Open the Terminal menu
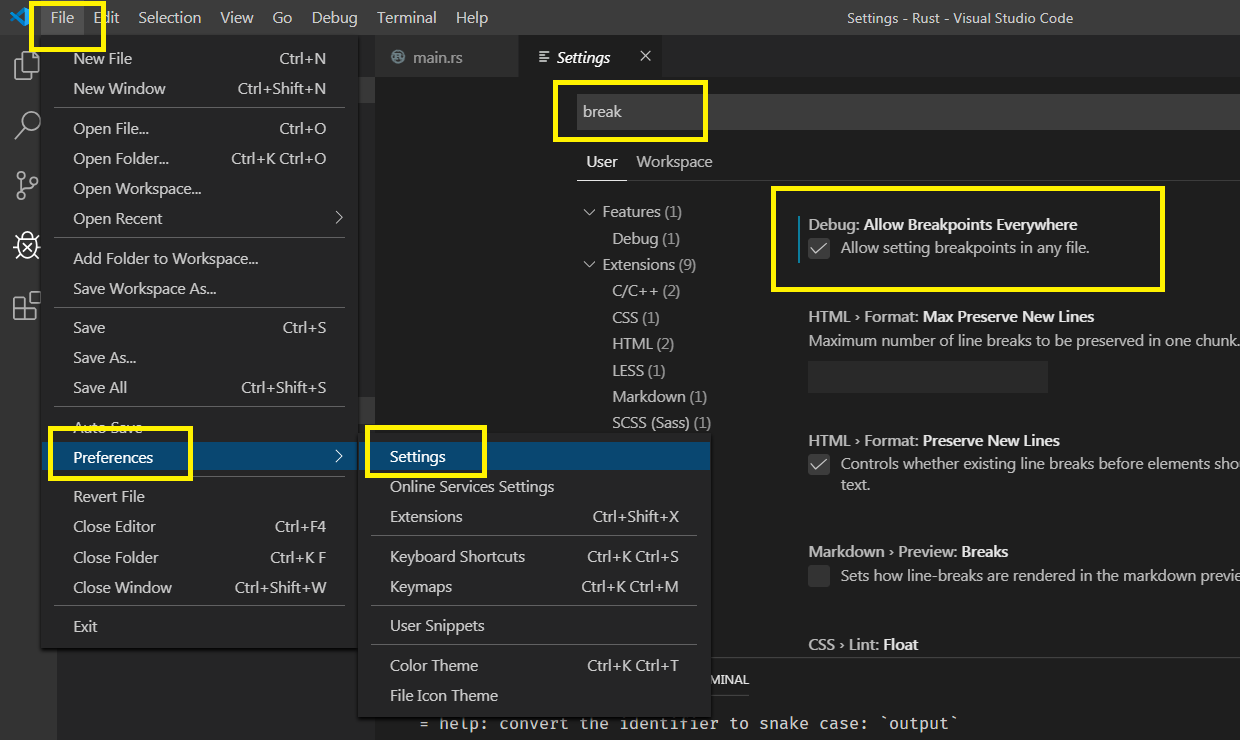1240x740 pixels. [x=407, y=17]
